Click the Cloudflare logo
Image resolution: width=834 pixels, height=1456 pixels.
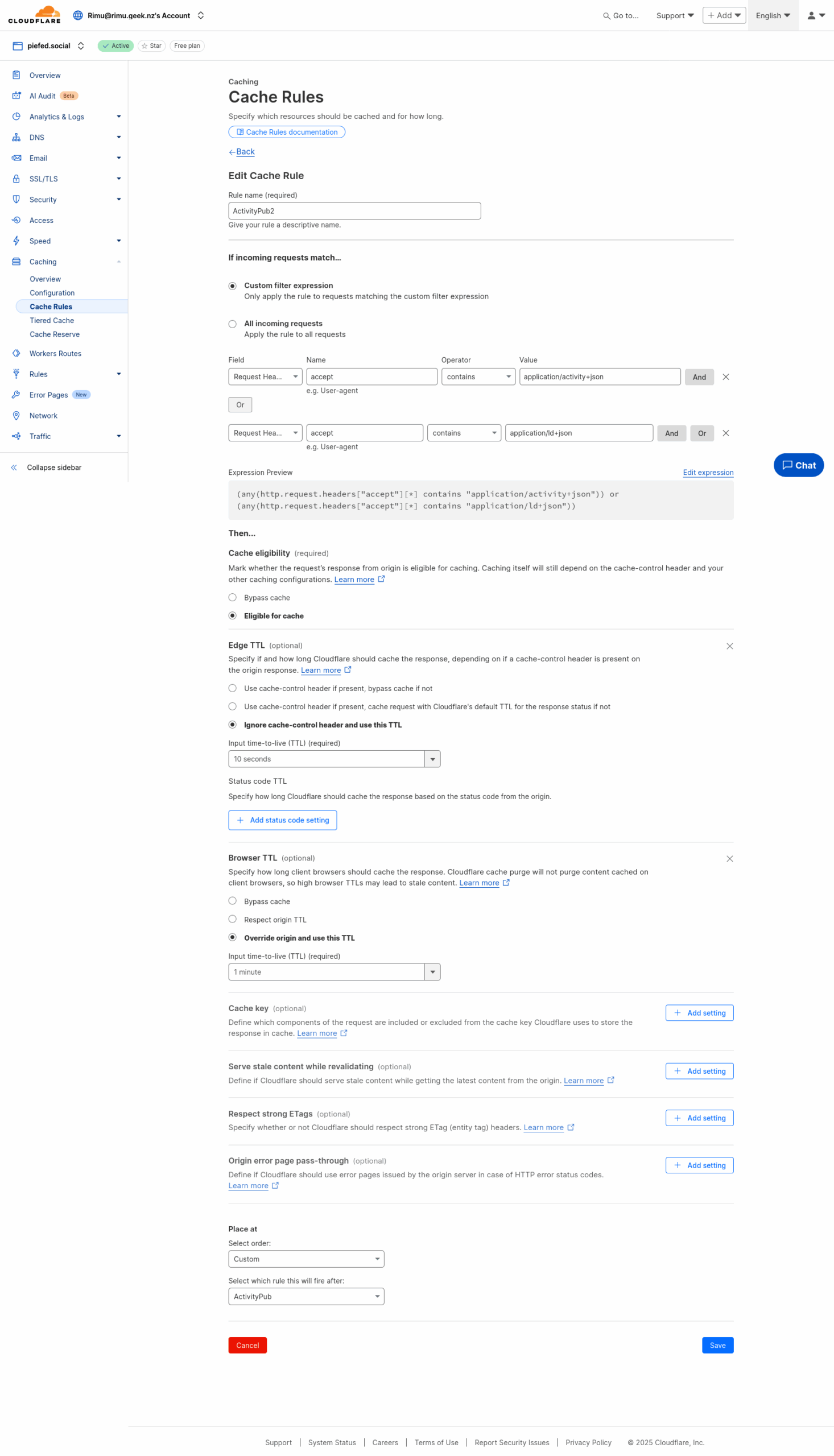[34, 15]
